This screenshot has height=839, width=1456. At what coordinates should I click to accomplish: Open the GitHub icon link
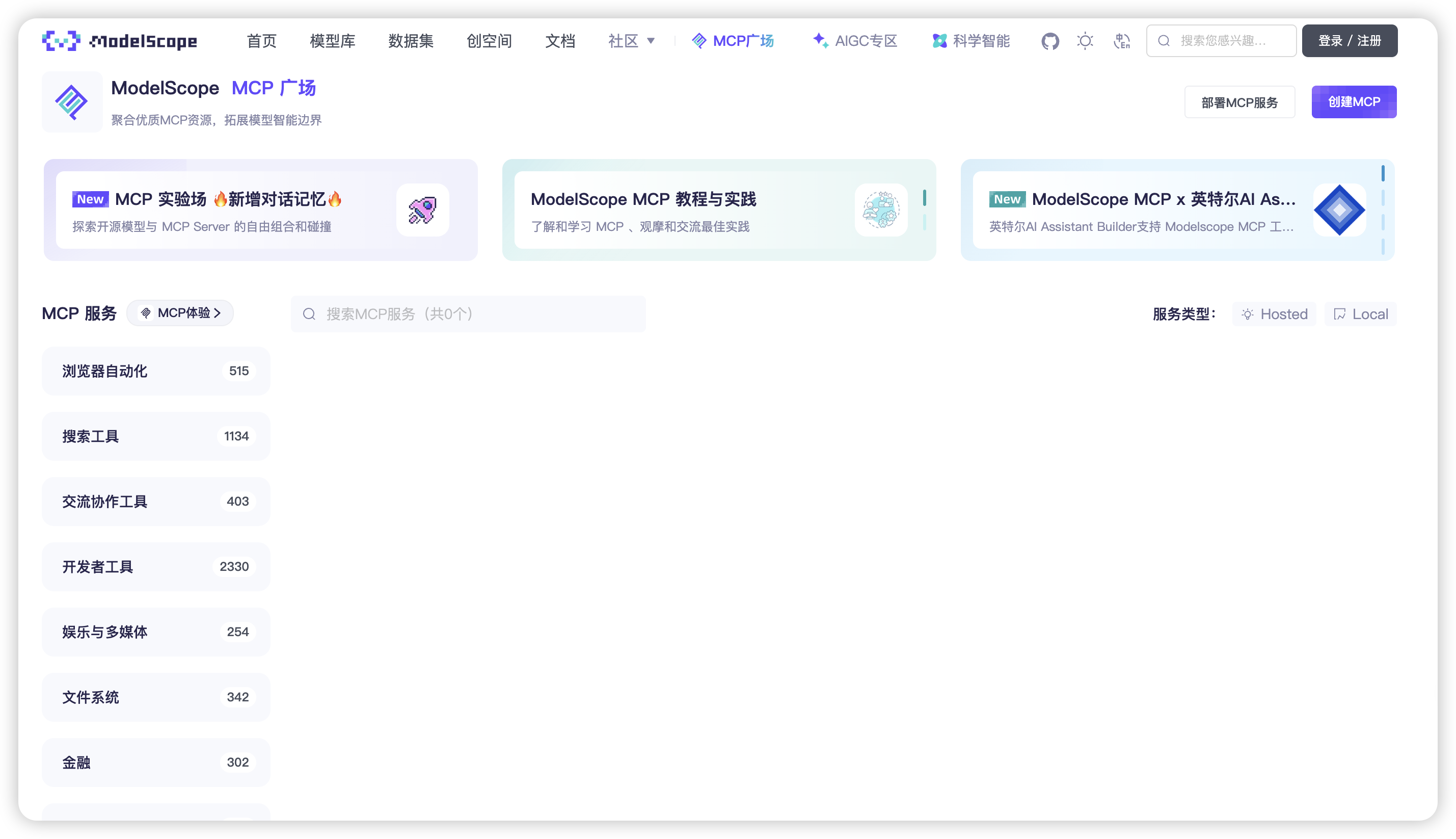tap(1049, 41)
